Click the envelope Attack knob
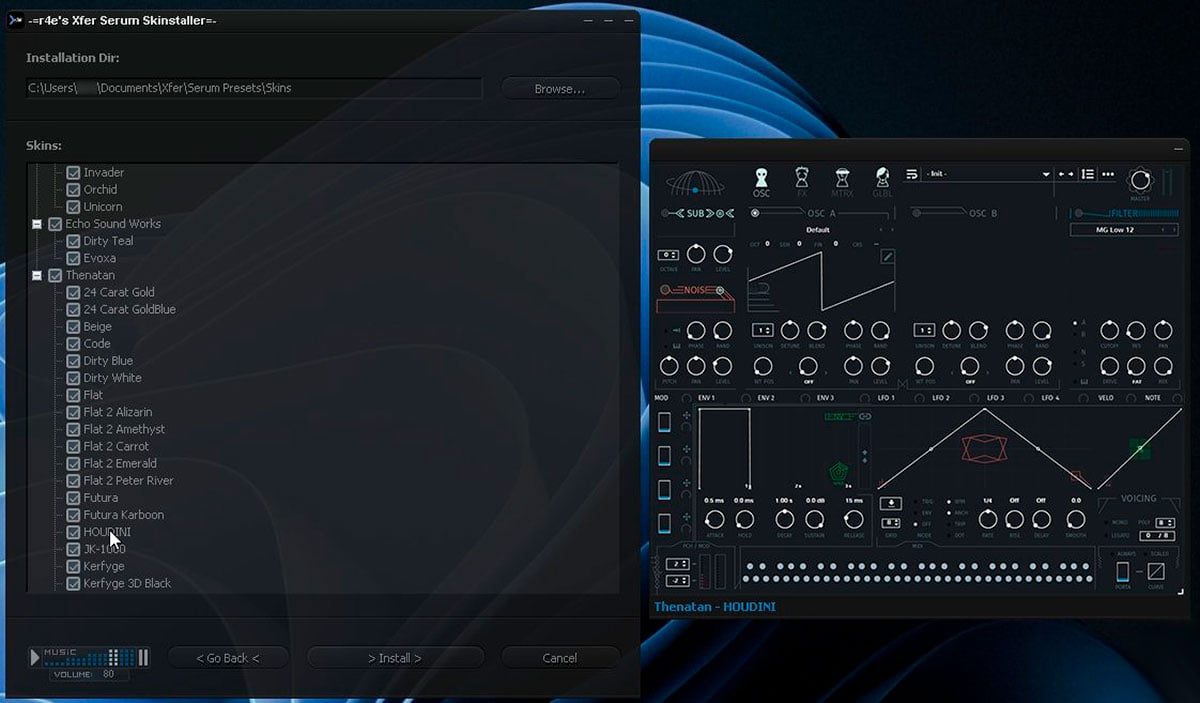1200x703 pixels. coord(714,519)
